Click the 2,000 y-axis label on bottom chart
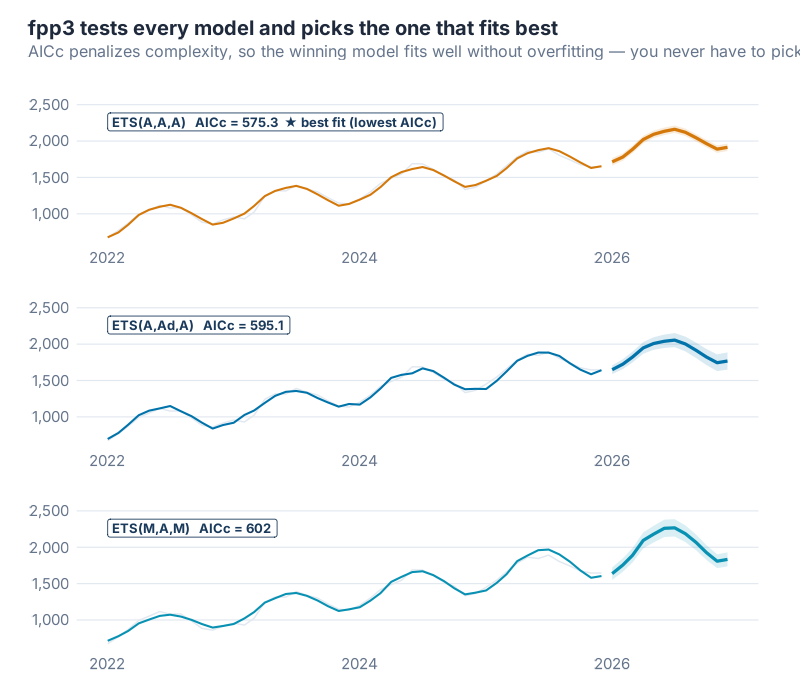This screenshot has height=700, width=800. pyautogui.click(x=48, y=547)
